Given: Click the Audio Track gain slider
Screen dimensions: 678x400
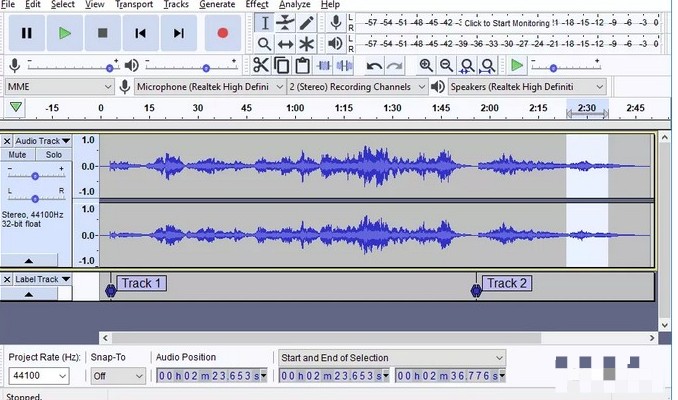Looking at the screenshot, I should pos(35,176).
